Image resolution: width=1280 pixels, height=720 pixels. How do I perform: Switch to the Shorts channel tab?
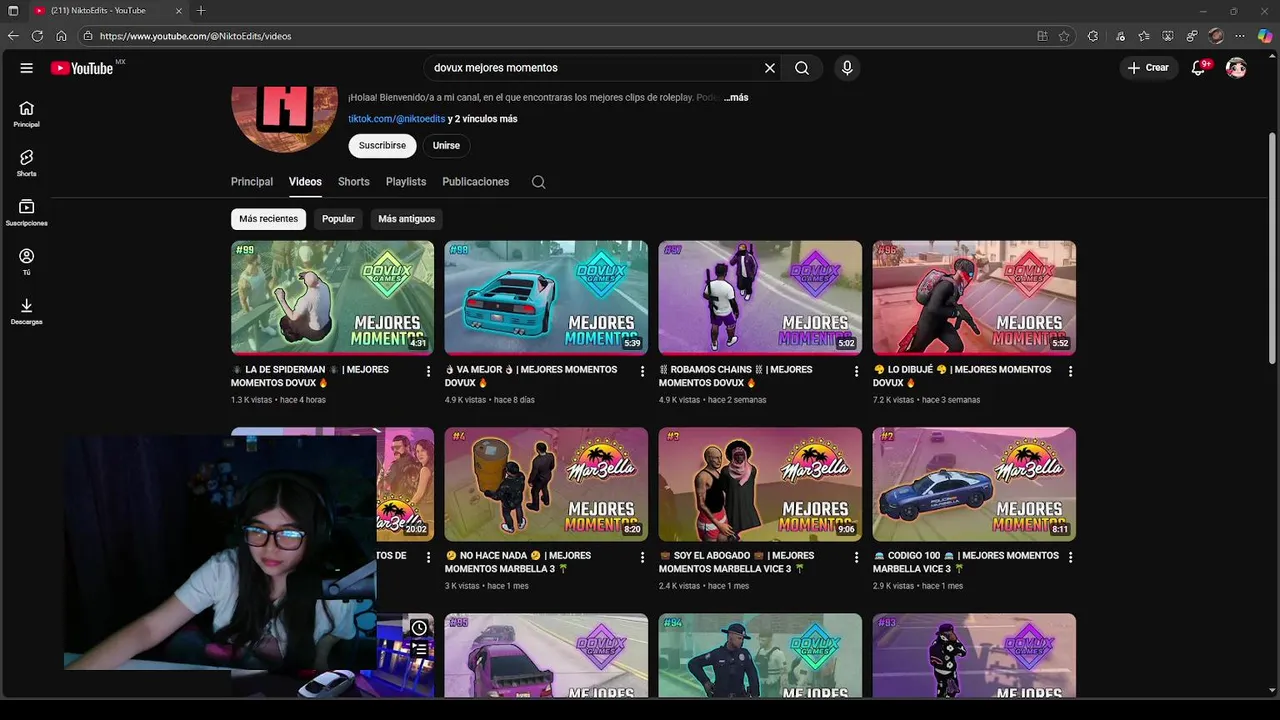[x=354, y=182]
